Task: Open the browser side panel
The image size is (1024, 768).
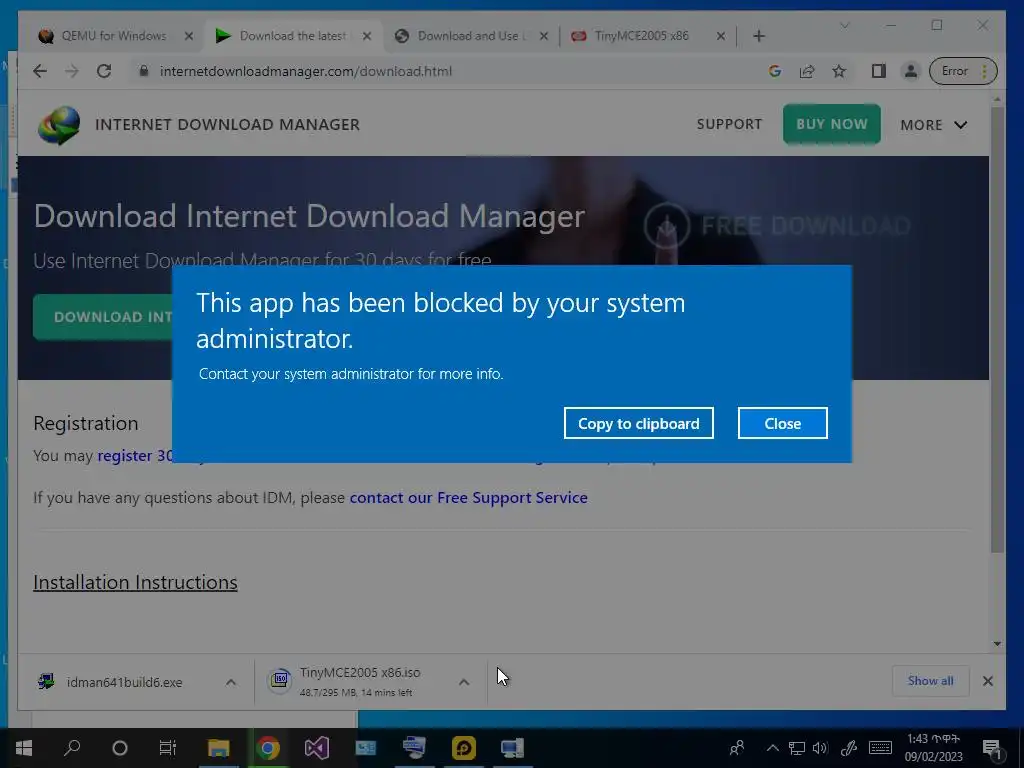Action: [878, 71]
